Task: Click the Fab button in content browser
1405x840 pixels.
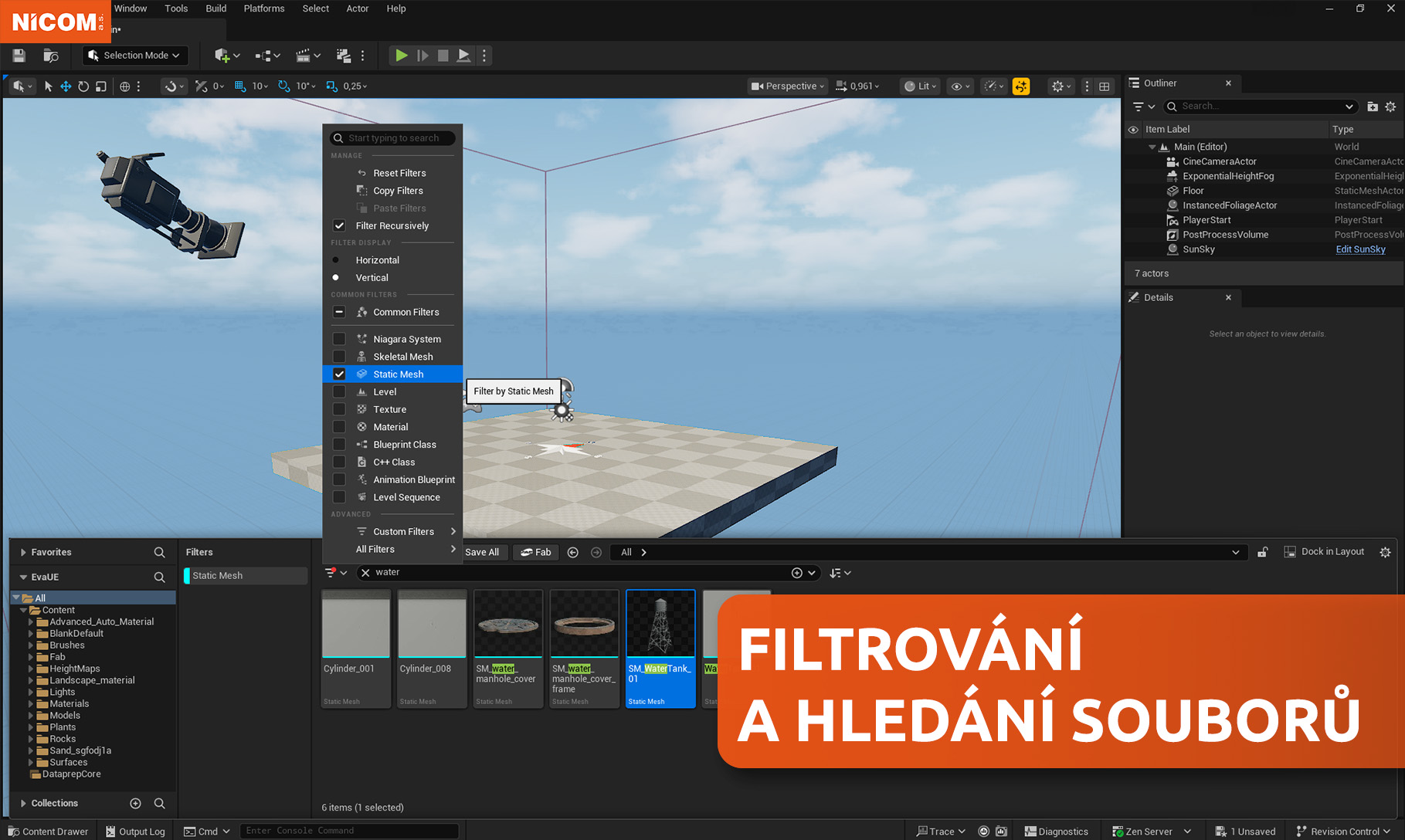Action: click(x=536, y=552)
